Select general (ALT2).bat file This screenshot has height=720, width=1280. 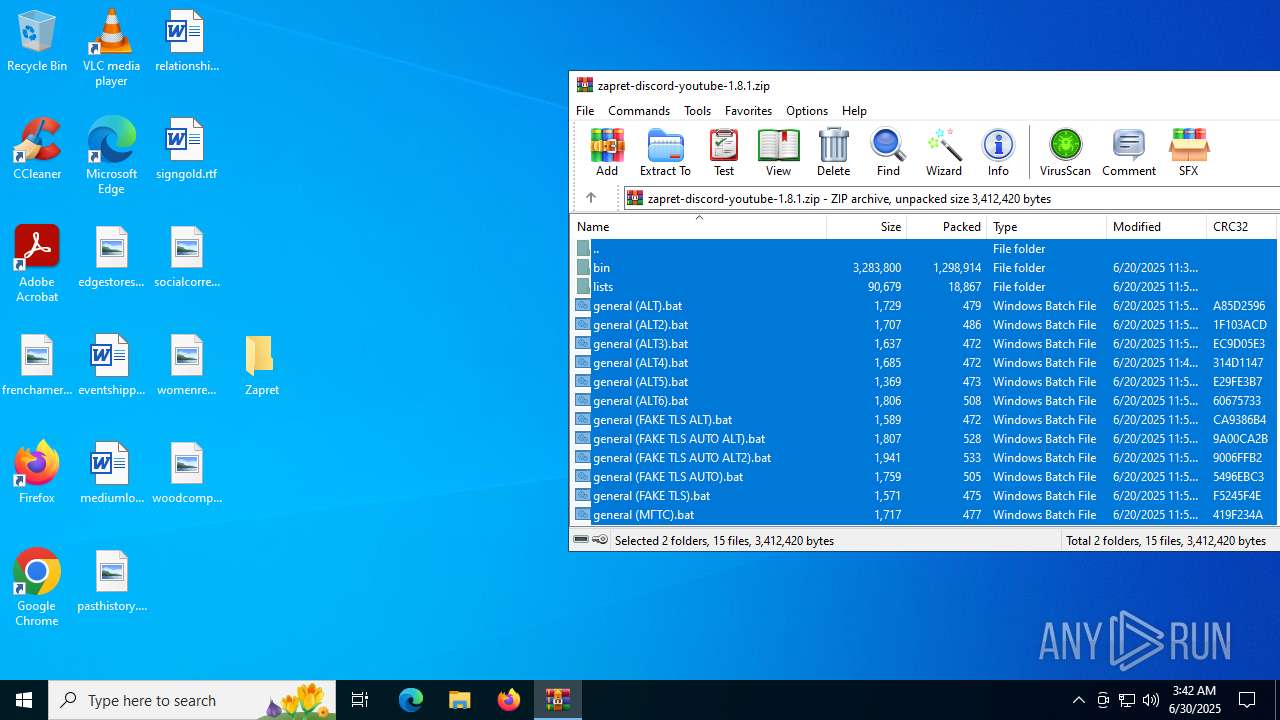tap(924, 325)
